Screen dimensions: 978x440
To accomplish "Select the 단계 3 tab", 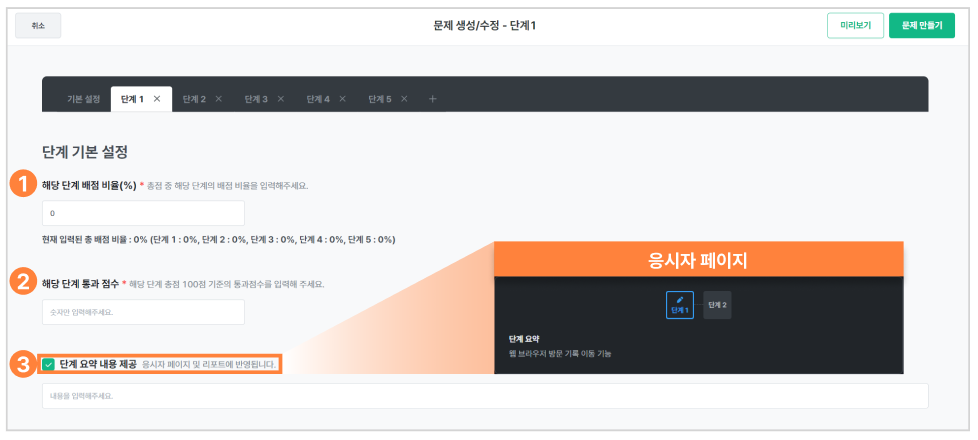I will 256,99.
